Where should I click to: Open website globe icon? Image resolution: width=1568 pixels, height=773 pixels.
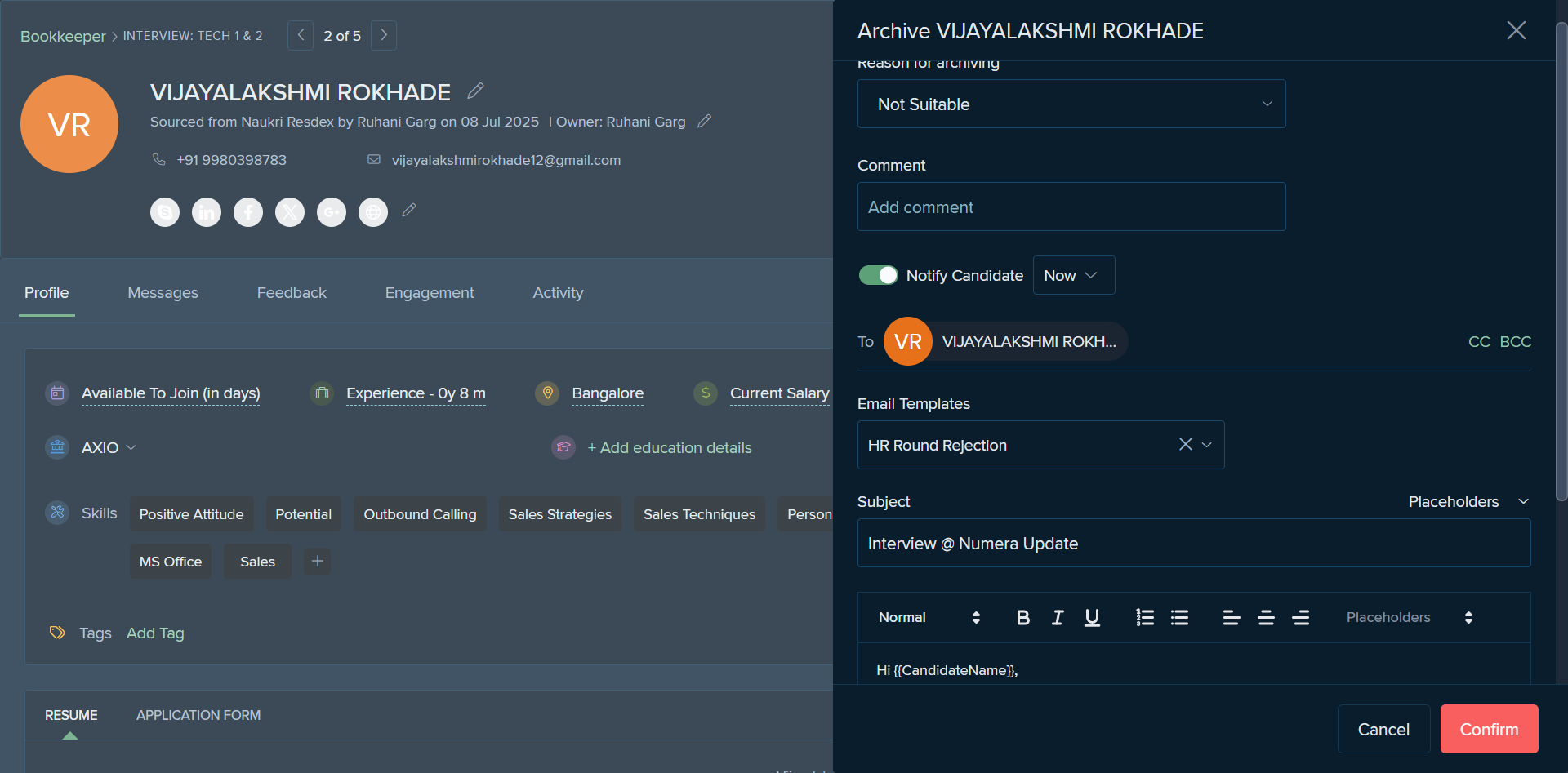373,212
